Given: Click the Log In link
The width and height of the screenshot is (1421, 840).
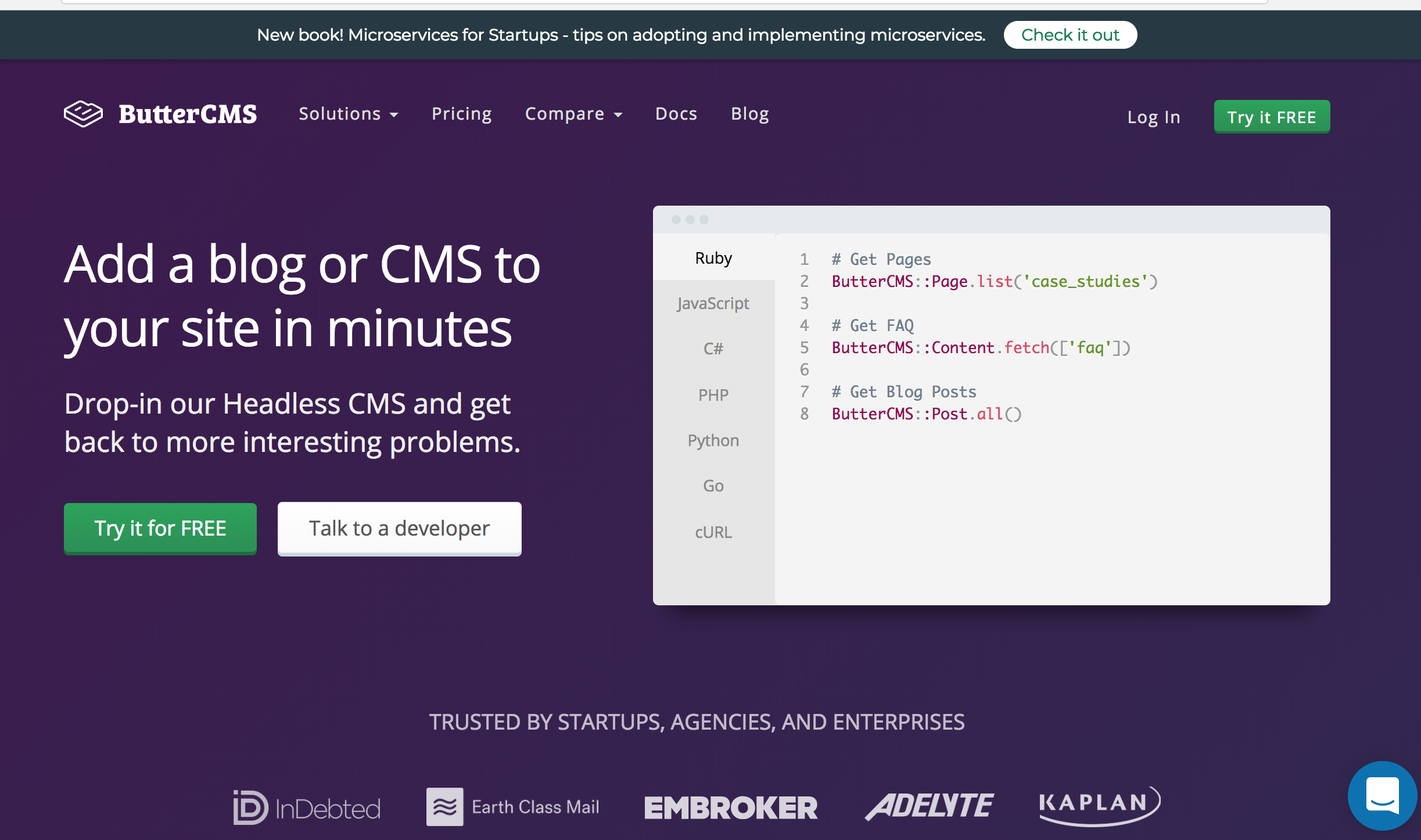Looking at the screenshot, I should click(1154, 117).
